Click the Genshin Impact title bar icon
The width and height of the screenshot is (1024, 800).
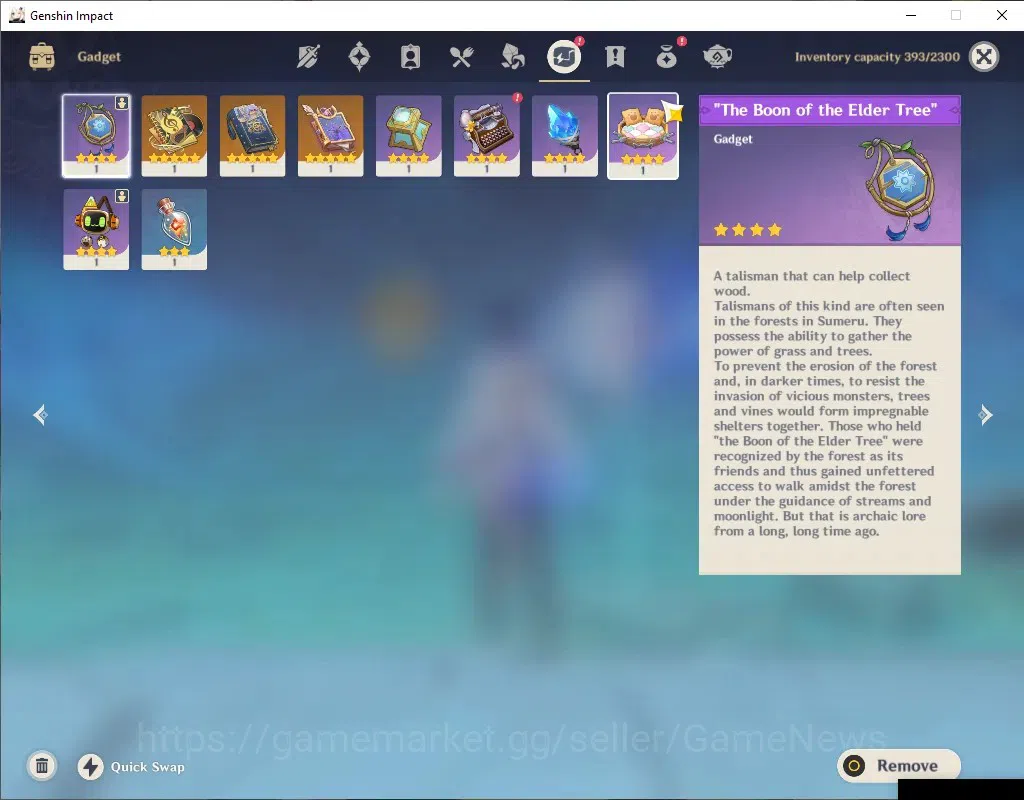pyautogui.click(x=17, y=15)
